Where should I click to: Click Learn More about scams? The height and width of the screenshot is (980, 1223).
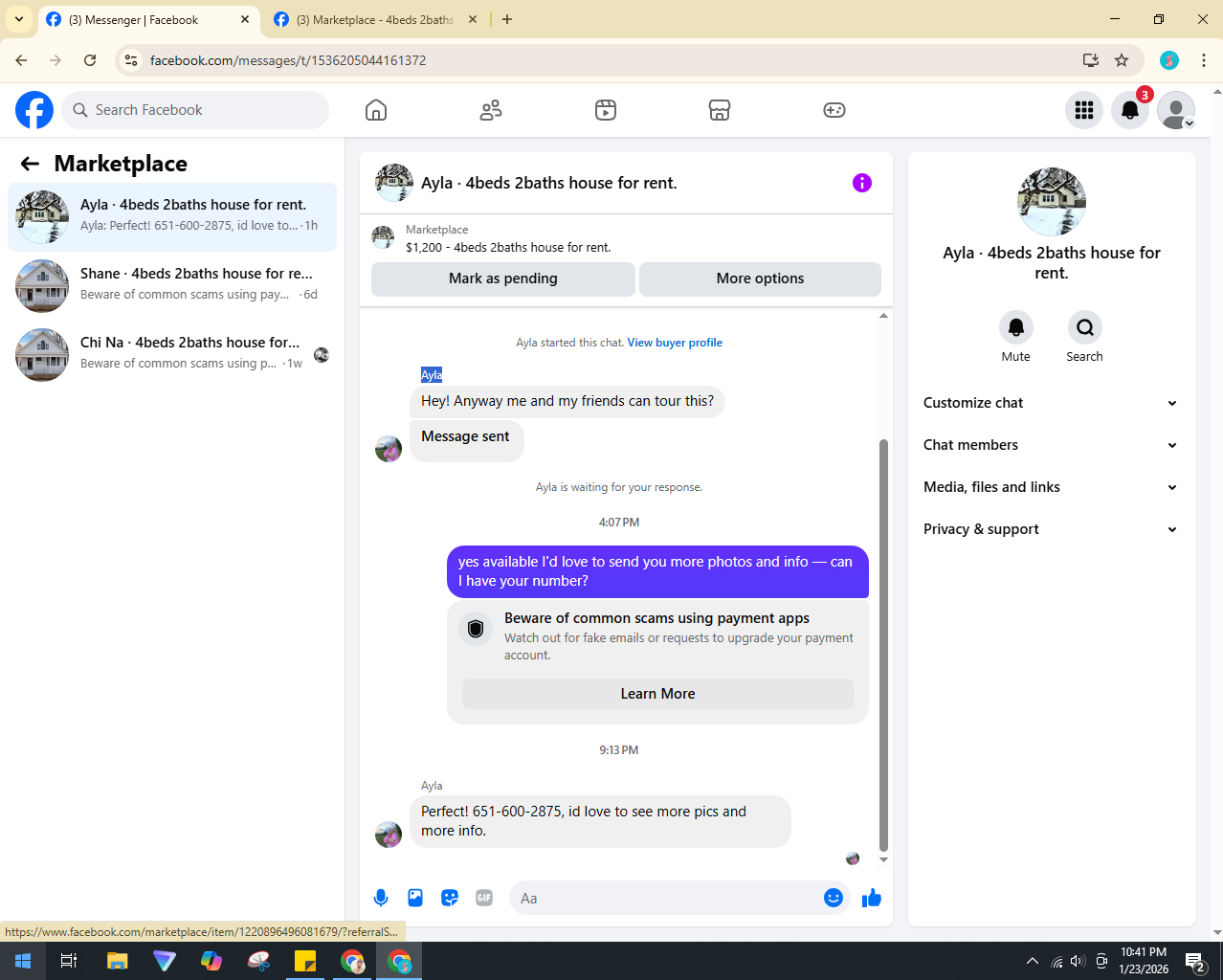click(x=657, y=694)
